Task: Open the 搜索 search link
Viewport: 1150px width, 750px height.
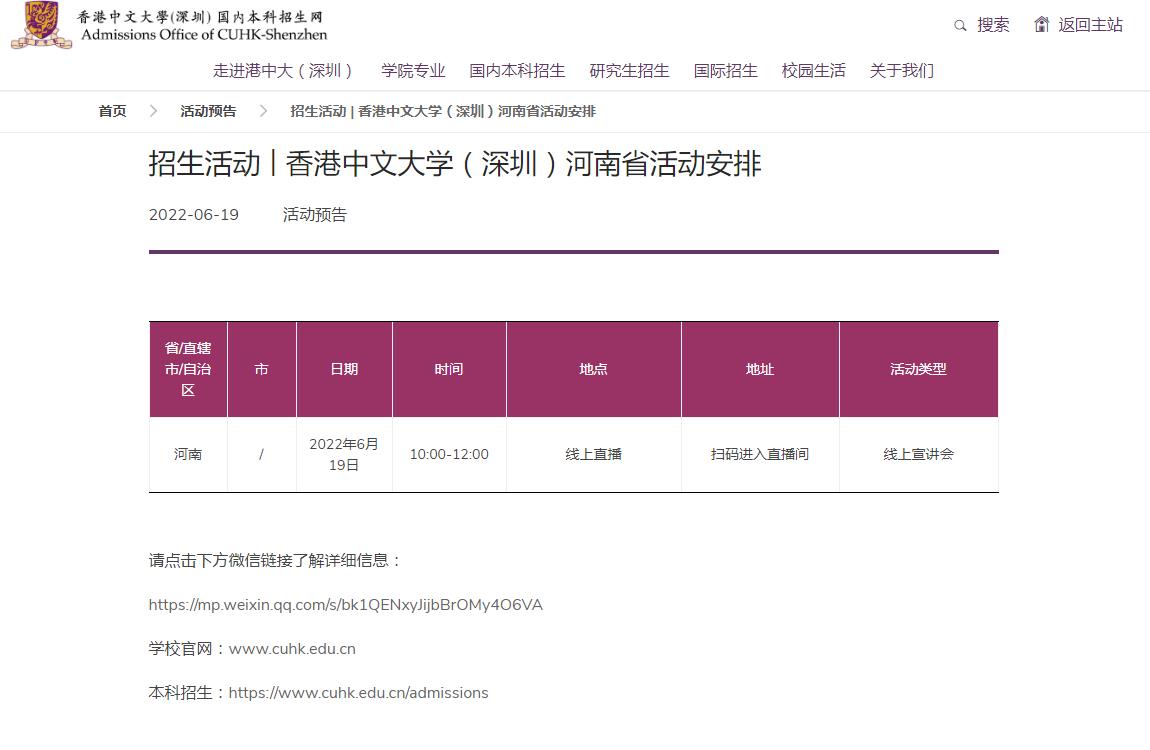Action: tap(993, 25)
